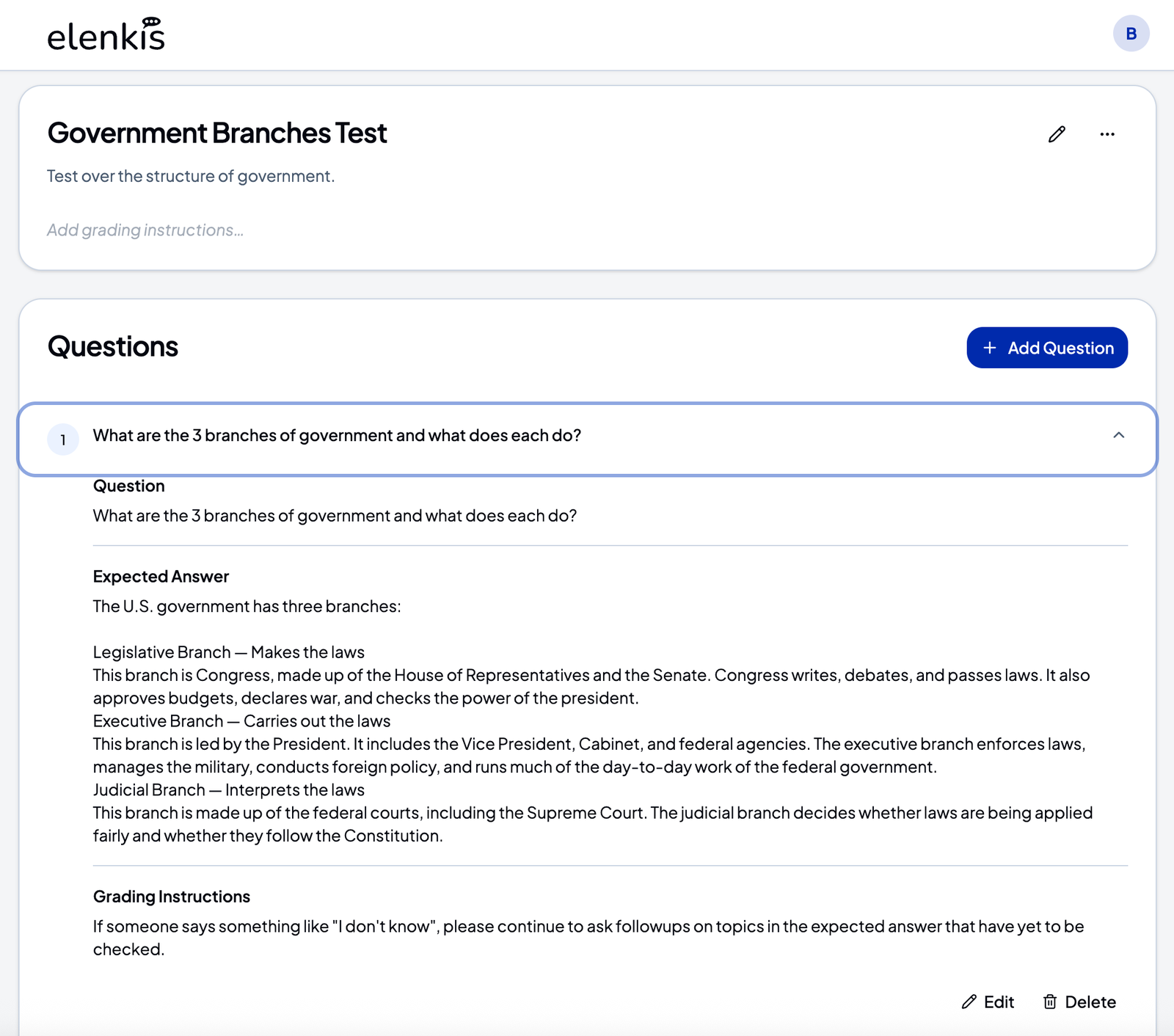This screenshot has width=1174, height=1036.
Task: Click the bold Question label
Action: [x=128, y=486]
